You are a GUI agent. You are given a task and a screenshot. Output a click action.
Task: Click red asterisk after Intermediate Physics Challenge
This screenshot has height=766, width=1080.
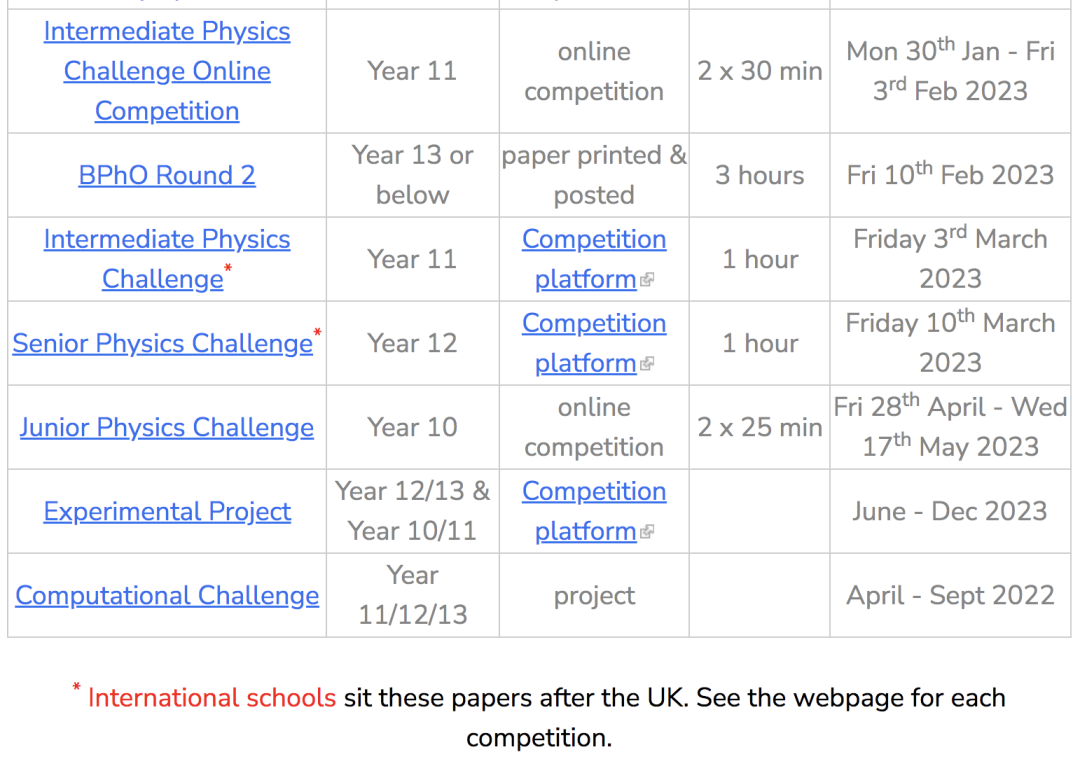pyautogui.click(x=228, y=269)
